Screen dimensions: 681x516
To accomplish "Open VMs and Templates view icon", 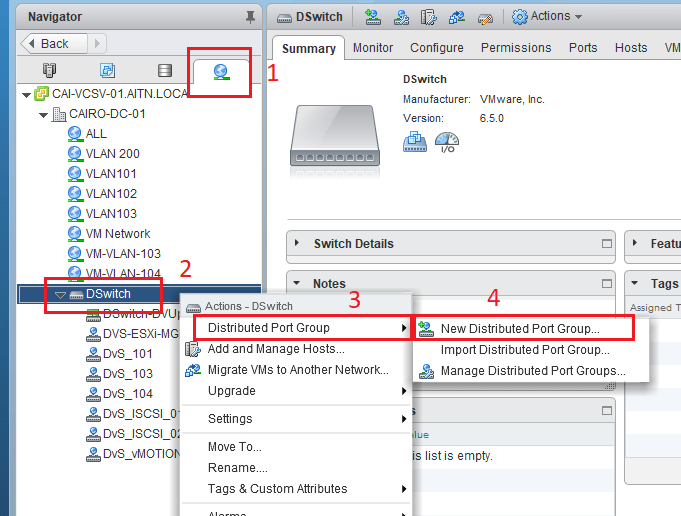I will [x=106, y=71].
